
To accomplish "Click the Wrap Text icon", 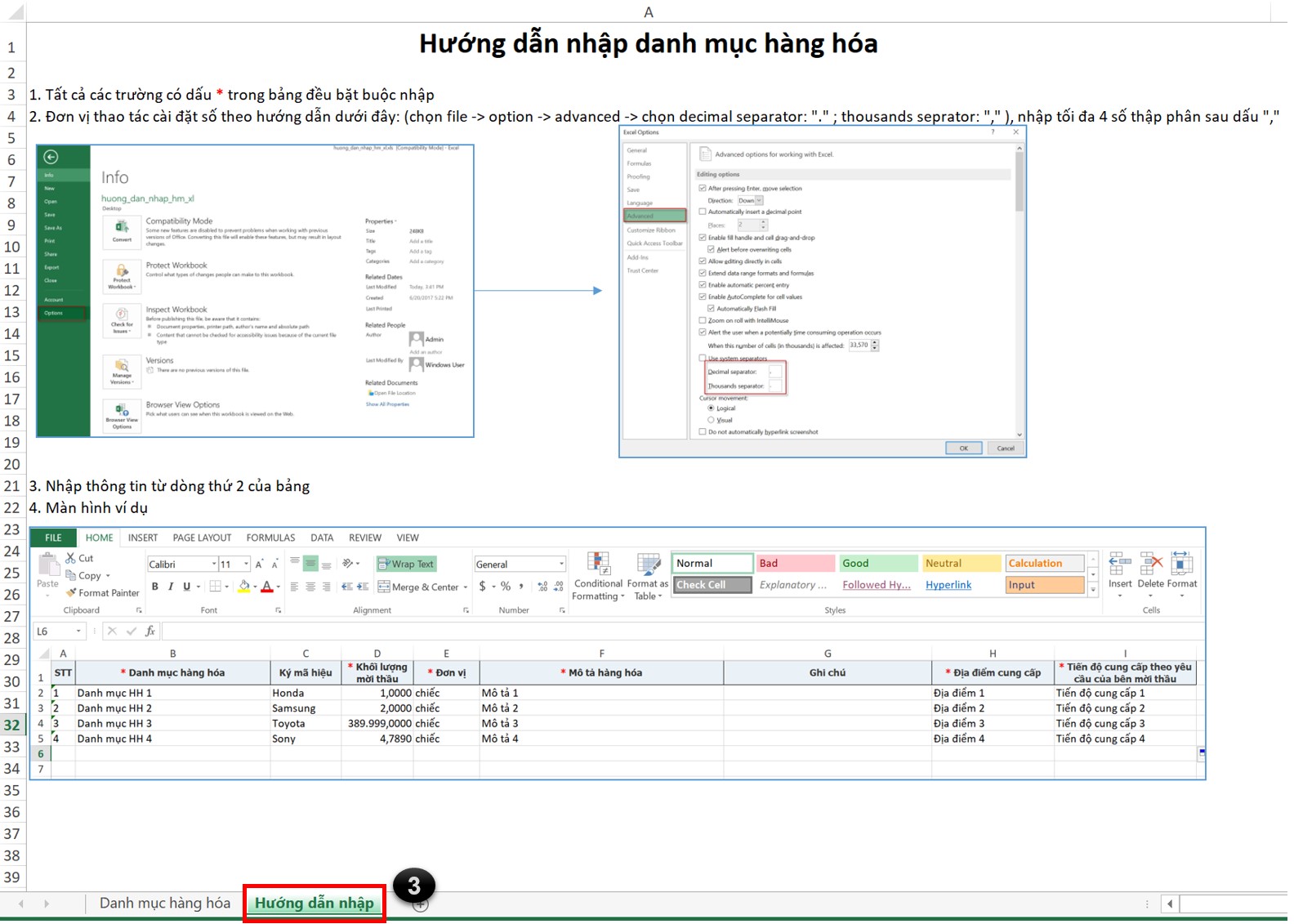I will tap(406, 565).
